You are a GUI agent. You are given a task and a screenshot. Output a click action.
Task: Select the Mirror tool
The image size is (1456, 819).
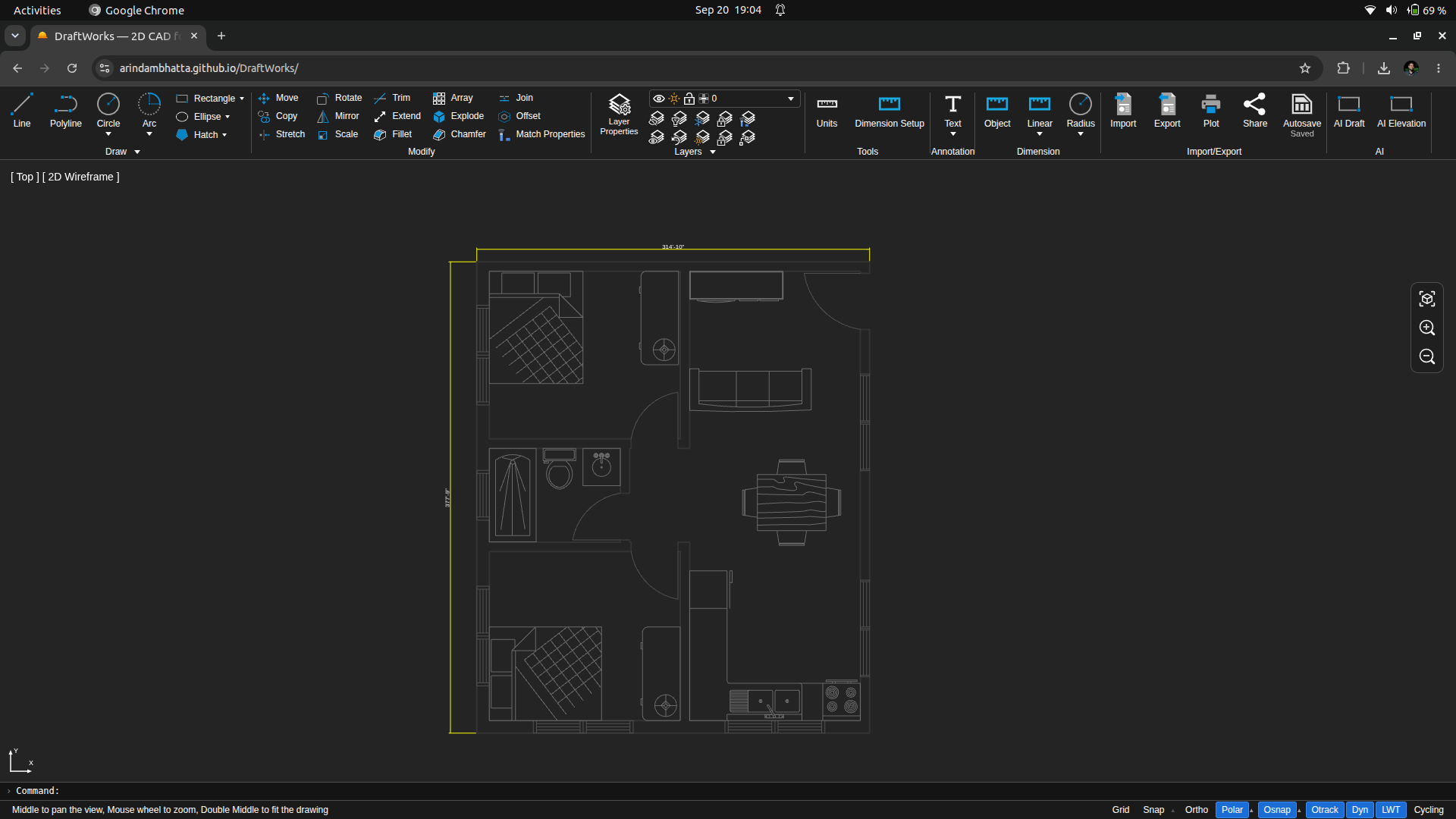(x=338, y=116)
